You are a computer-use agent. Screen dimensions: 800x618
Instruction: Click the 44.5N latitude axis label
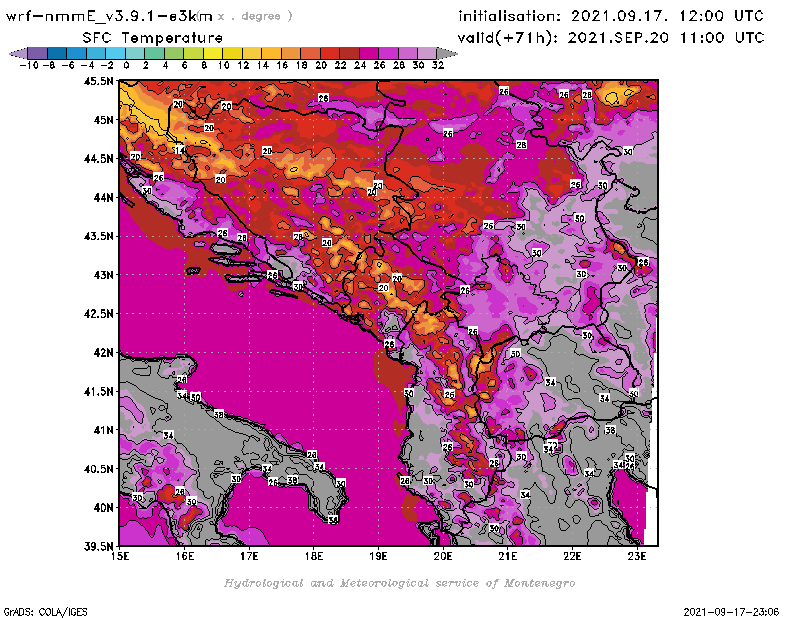click(x=98, y=159)
